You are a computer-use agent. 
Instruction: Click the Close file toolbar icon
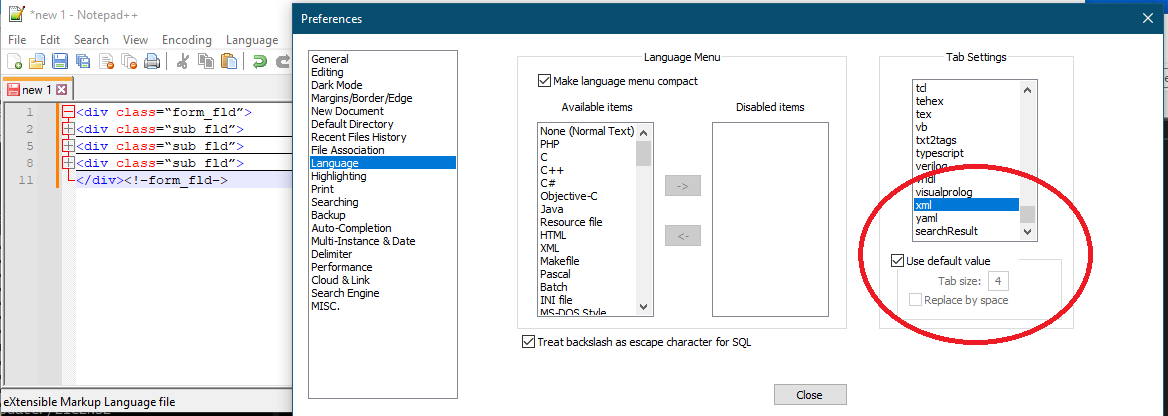106,62
